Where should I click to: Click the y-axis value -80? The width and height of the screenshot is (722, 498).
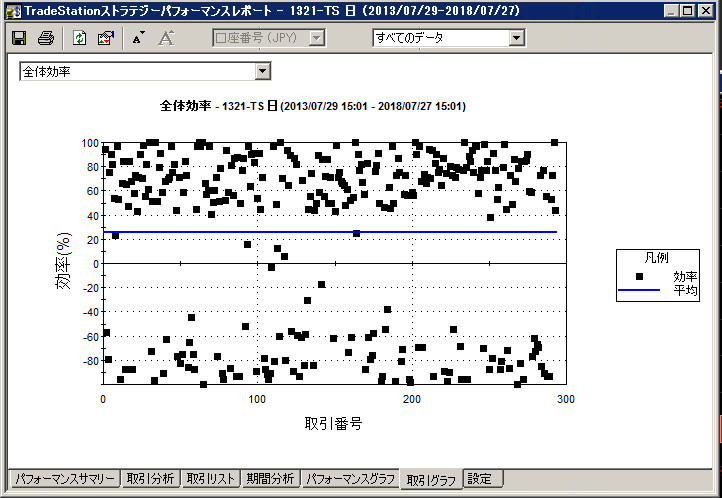(x=91, y=361)
